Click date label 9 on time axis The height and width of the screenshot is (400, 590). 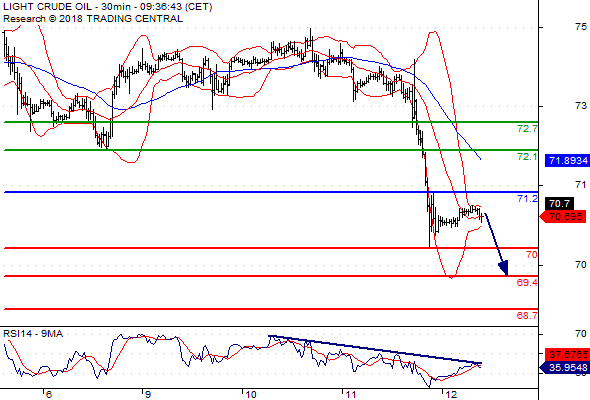tap(148, 394)
